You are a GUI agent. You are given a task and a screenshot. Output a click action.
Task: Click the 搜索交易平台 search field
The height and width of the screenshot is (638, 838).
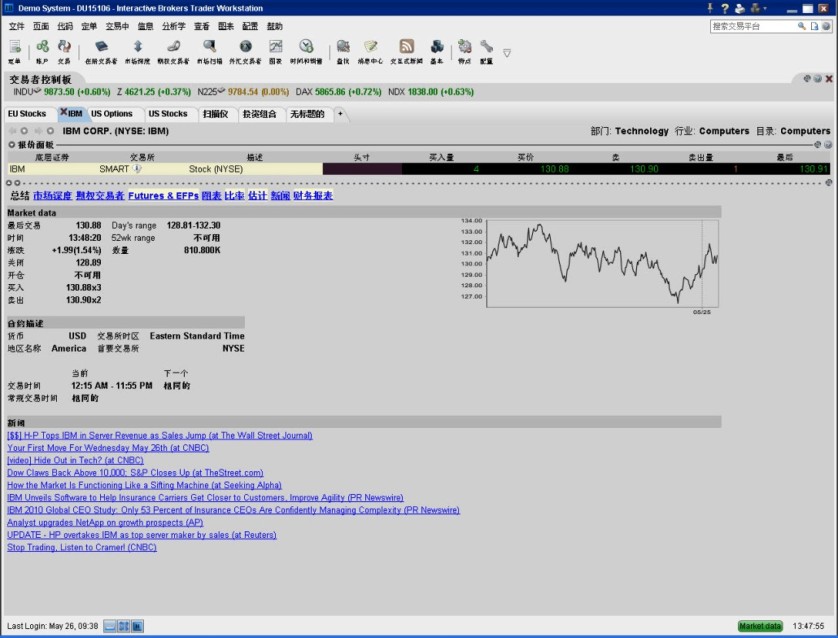[750, 26]
